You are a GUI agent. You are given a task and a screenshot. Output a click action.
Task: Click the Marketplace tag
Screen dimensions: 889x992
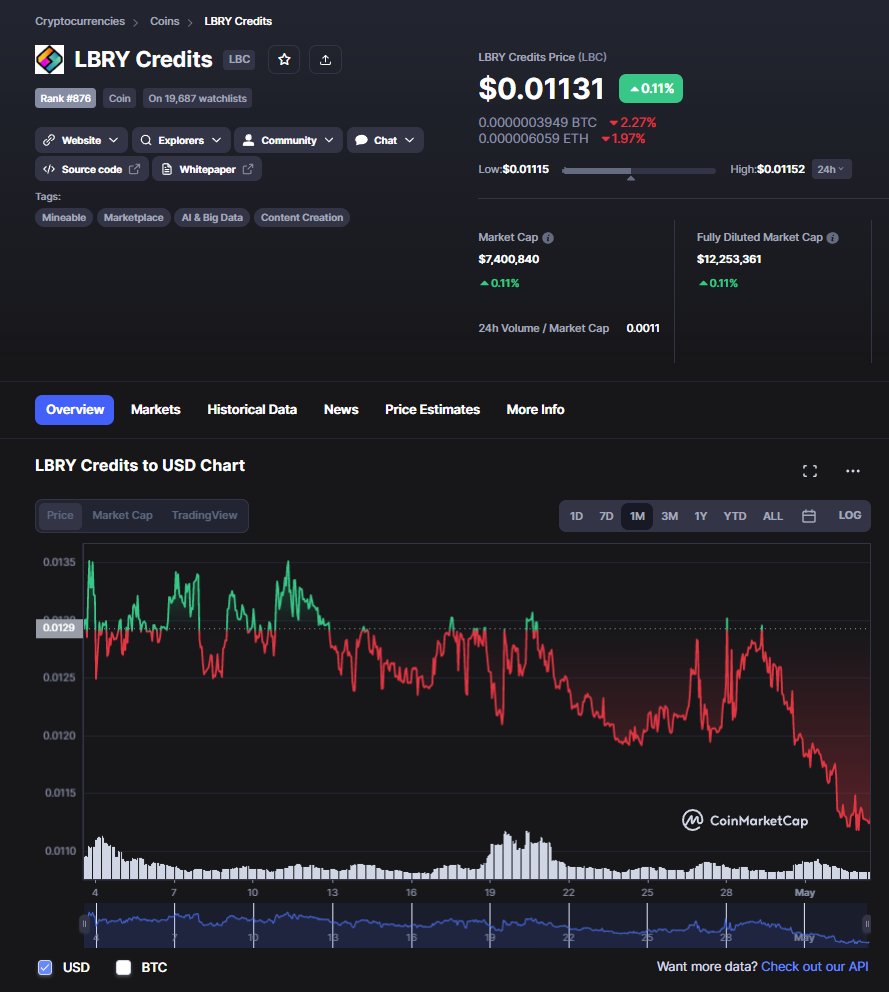(x=134, y=218)
